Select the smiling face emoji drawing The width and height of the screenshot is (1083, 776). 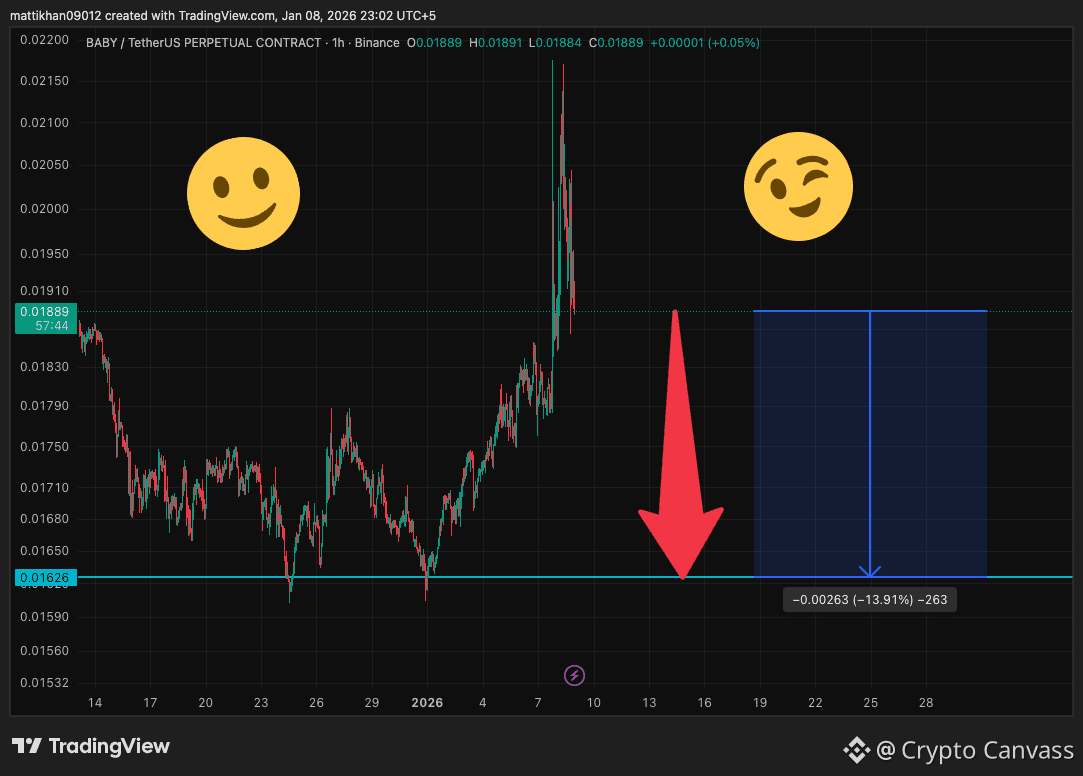243,193
